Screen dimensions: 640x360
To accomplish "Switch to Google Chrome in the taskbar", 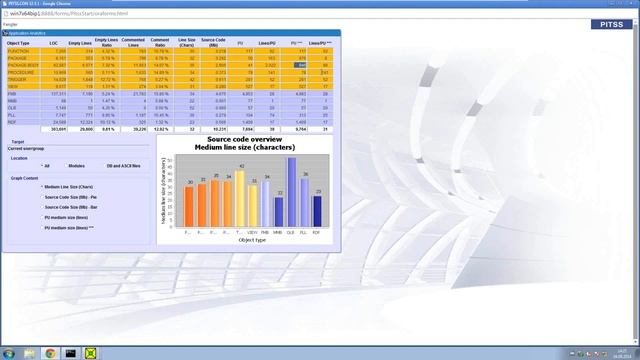I will pyautogui.click(x=50, y=353).
